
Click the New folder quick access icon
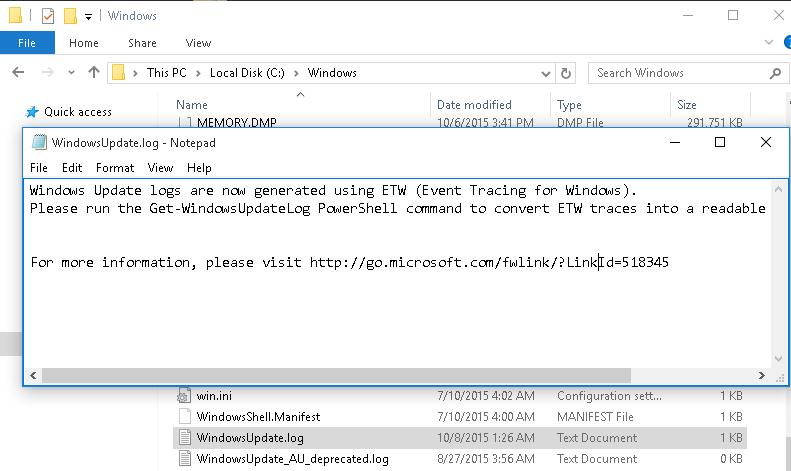(70, 16)
